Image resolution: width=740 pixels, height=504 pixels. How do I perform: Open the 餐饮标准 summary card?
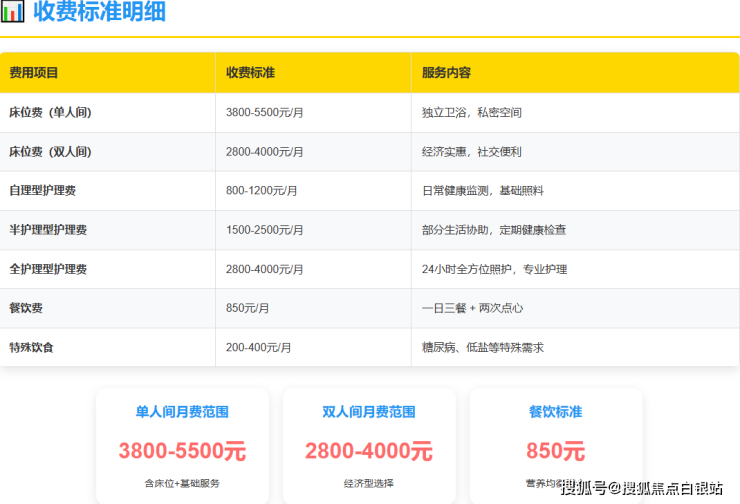click(556, 440)
